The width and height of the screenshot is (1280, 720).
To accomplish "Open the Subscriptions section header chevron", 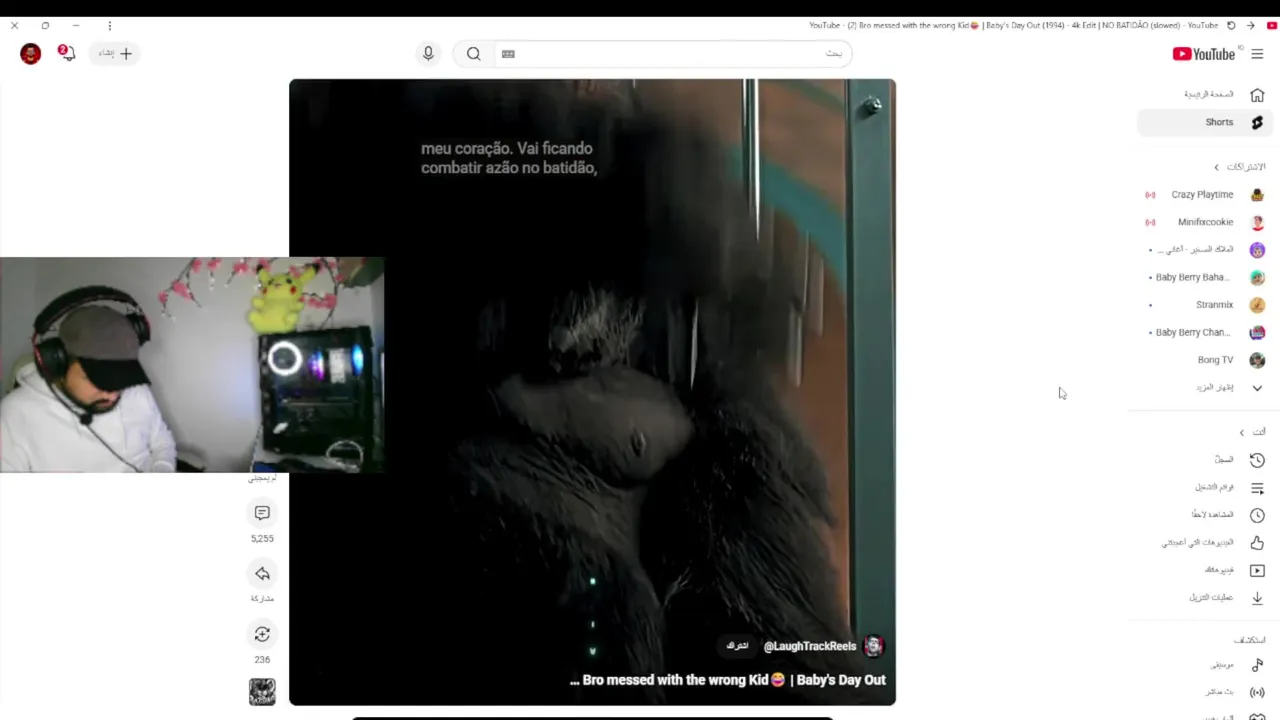I will coord(1216,167).
